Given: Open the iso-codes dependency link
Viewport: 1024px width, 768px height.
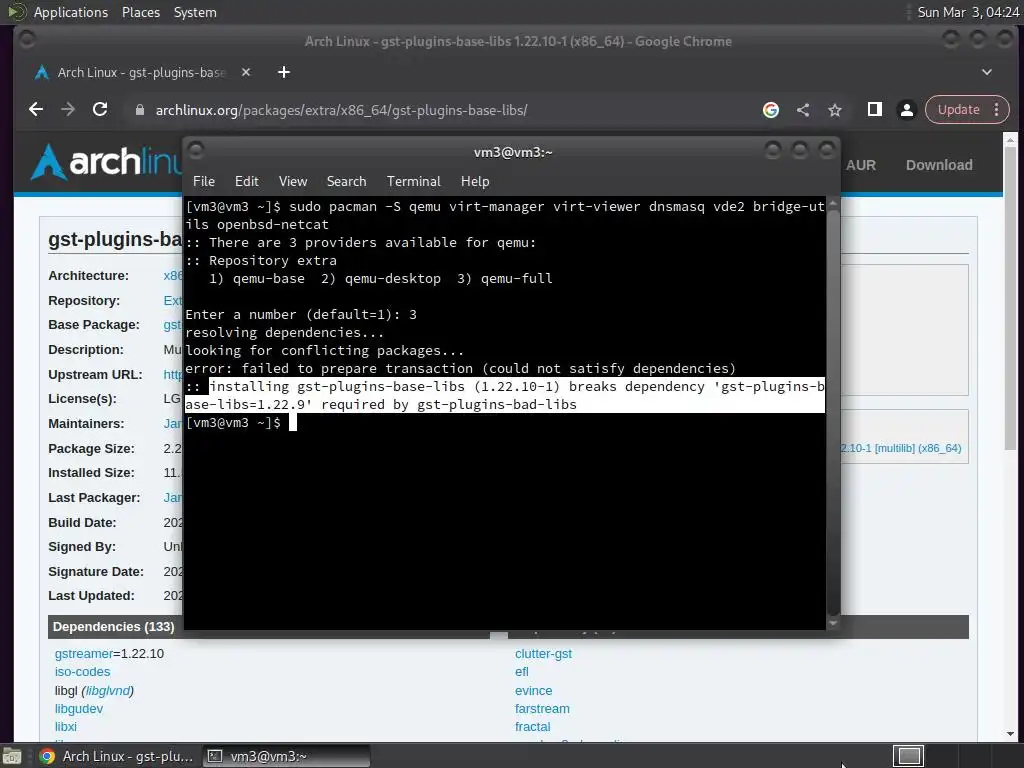Looking at the screenshot, I should [x=82, y=672].
